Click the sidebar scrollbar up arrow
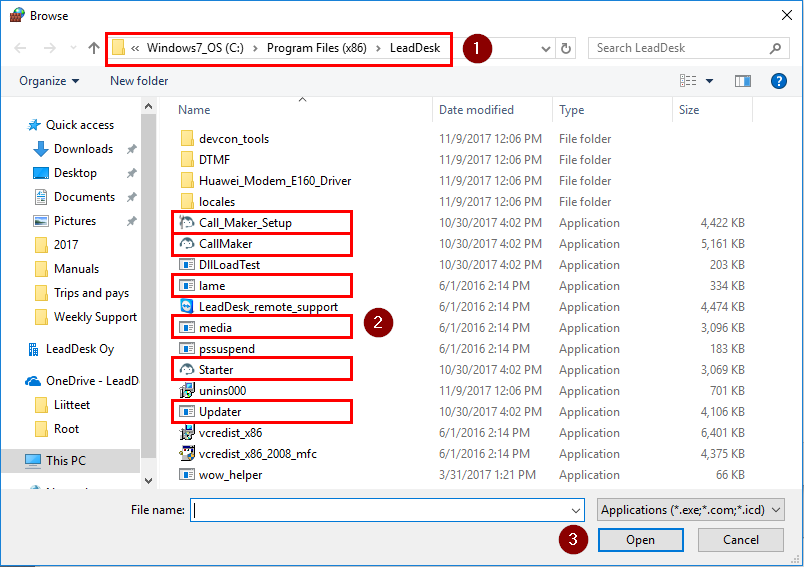The width and height of the screenshot is (804, 567). click(148, 106)
